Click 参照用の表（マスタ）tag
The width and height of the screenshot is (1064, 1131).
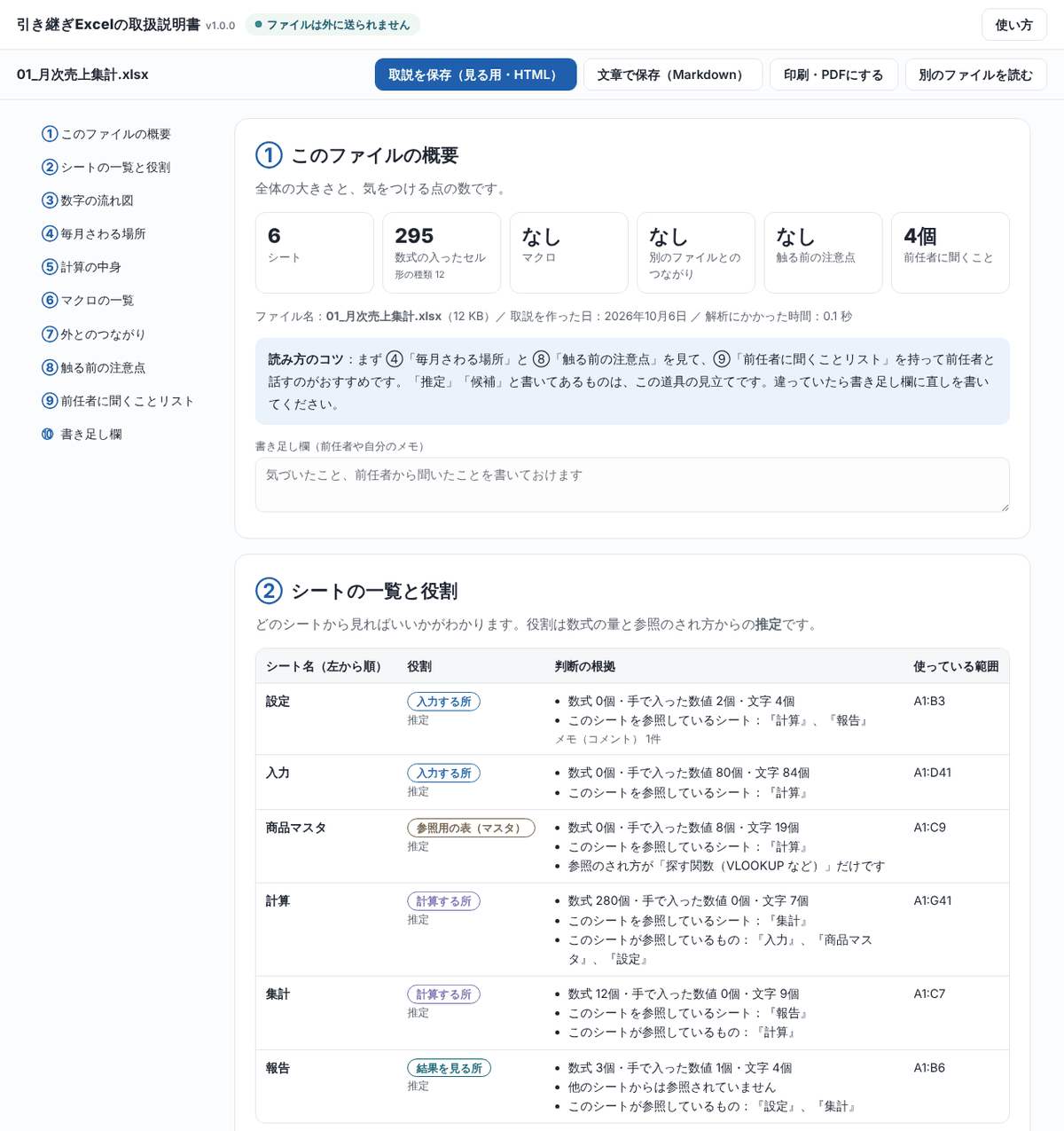tap(471, 829)
